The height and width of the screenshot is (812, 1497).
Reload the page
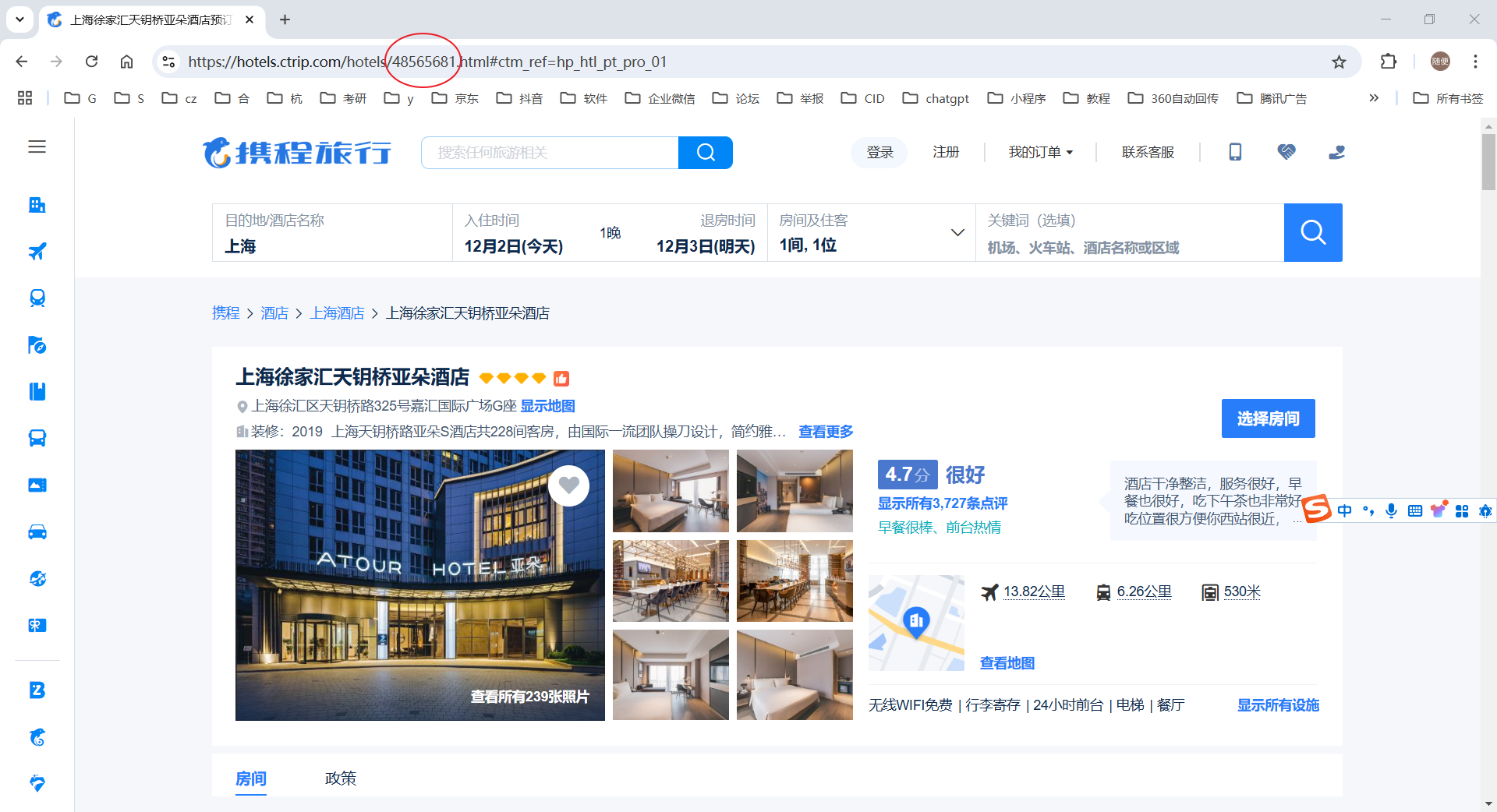coord(91,62)
